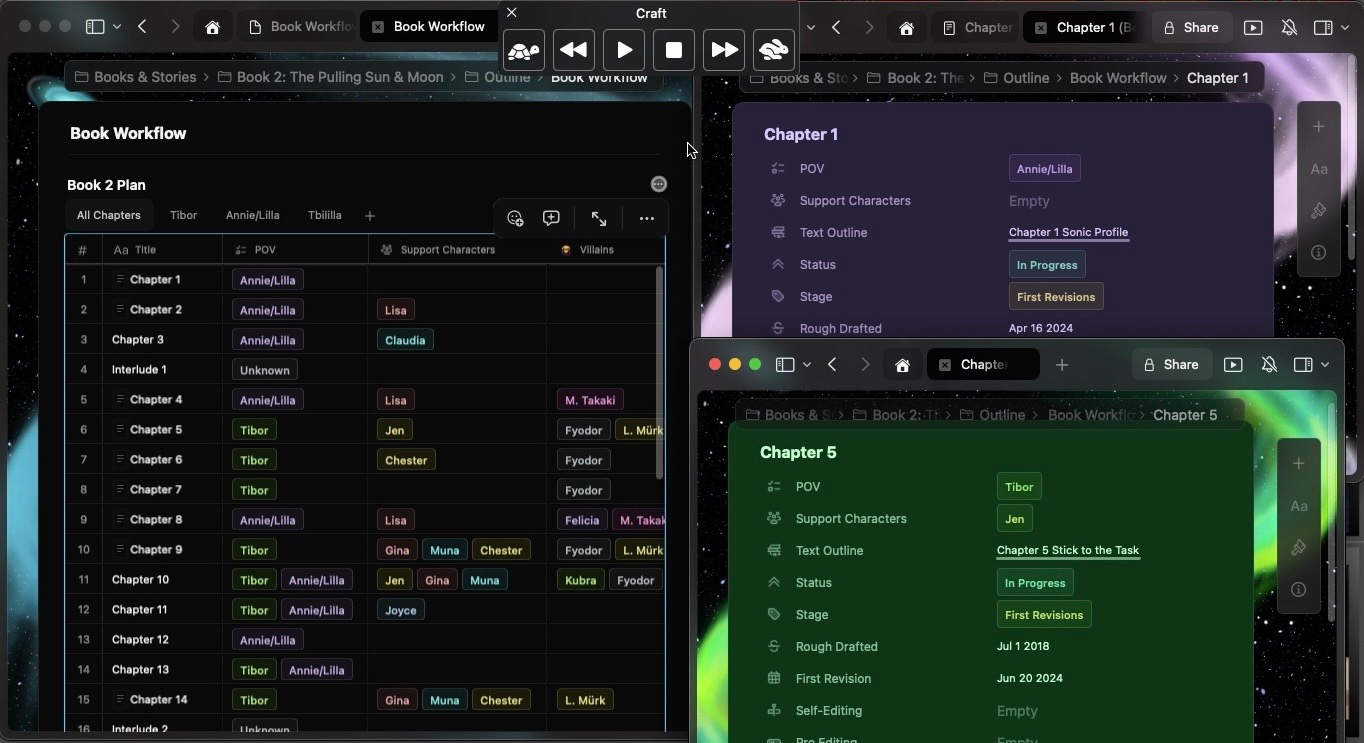Add a comment to the table block

click(551, 218)
